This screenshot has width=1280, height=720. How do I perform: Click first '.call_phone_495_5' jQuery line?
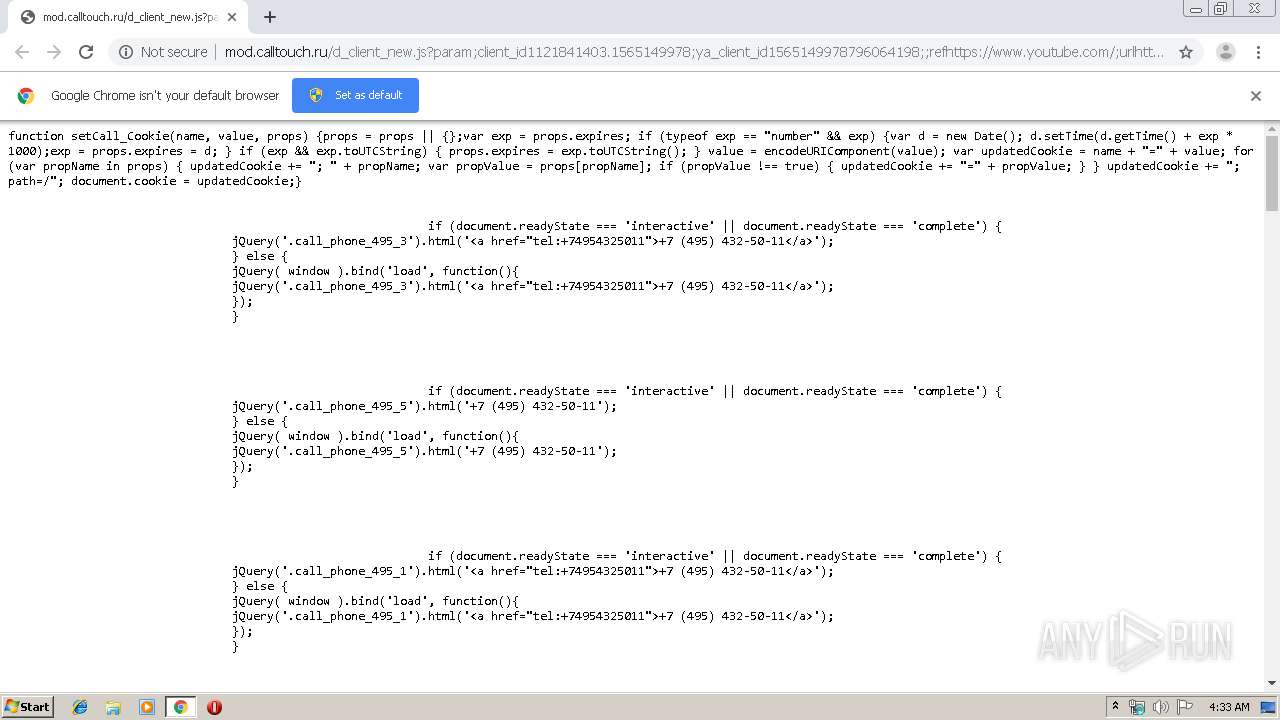pyautogui.click(x=425, y=406)
